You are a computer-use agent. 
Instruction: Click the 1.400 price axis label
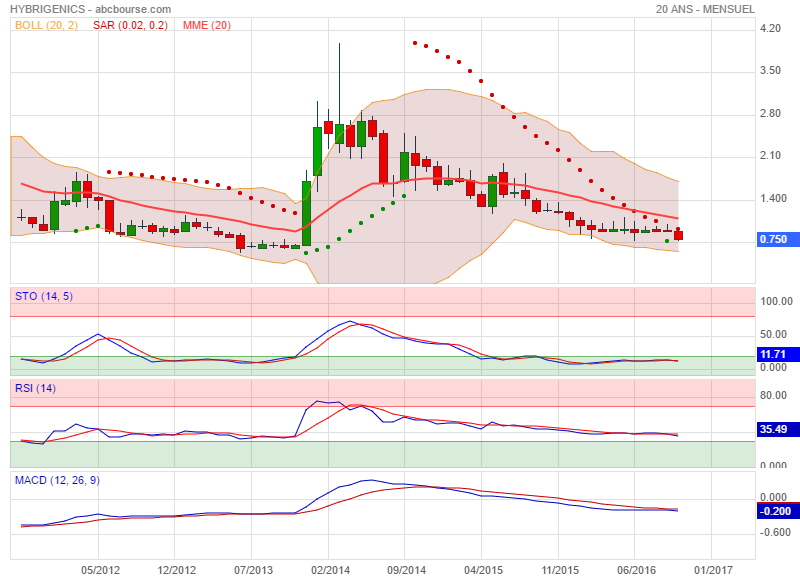(773, 198)
